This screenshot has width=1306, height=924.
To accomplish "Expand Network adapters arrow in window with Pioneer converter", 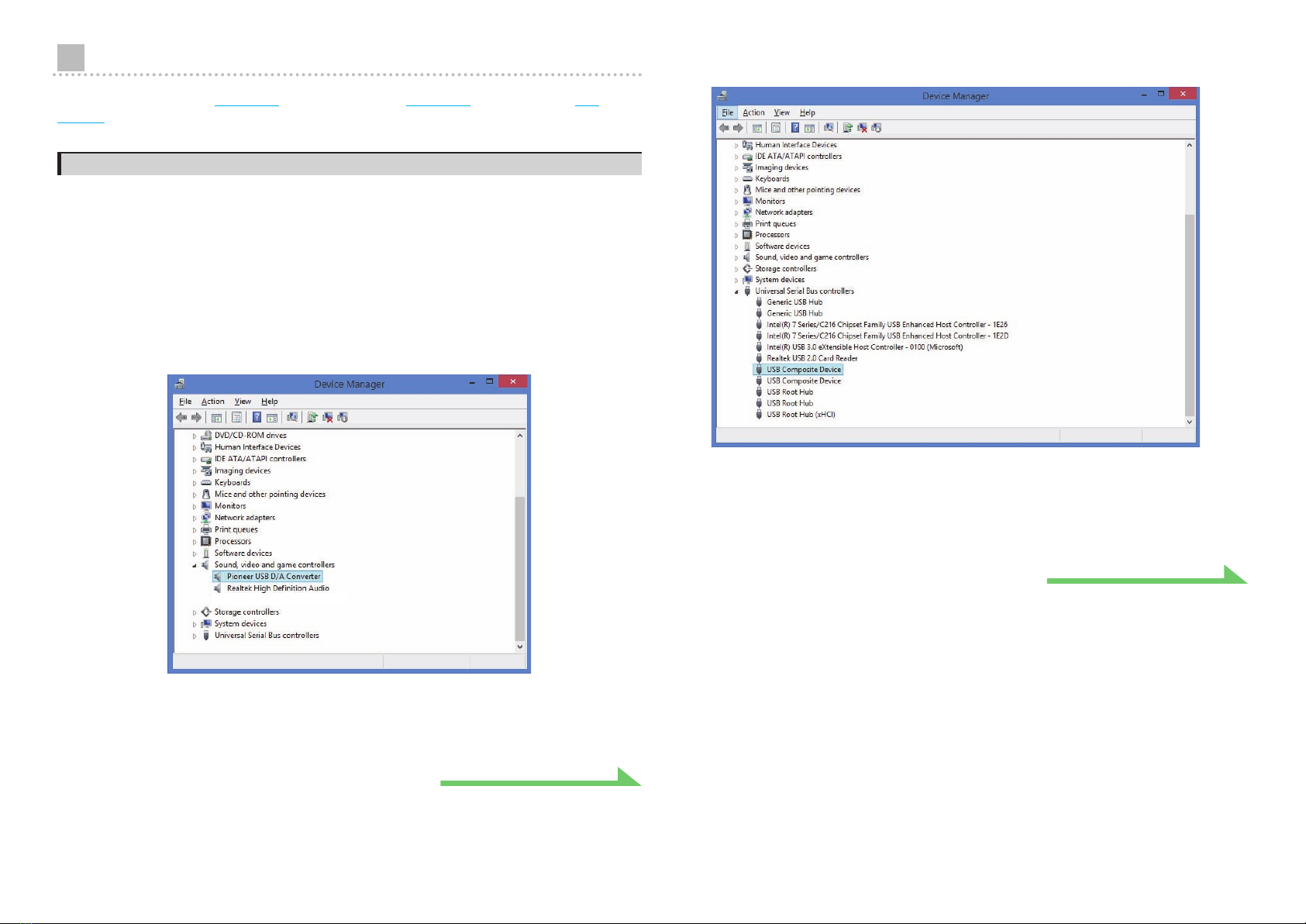I will 195,519.
